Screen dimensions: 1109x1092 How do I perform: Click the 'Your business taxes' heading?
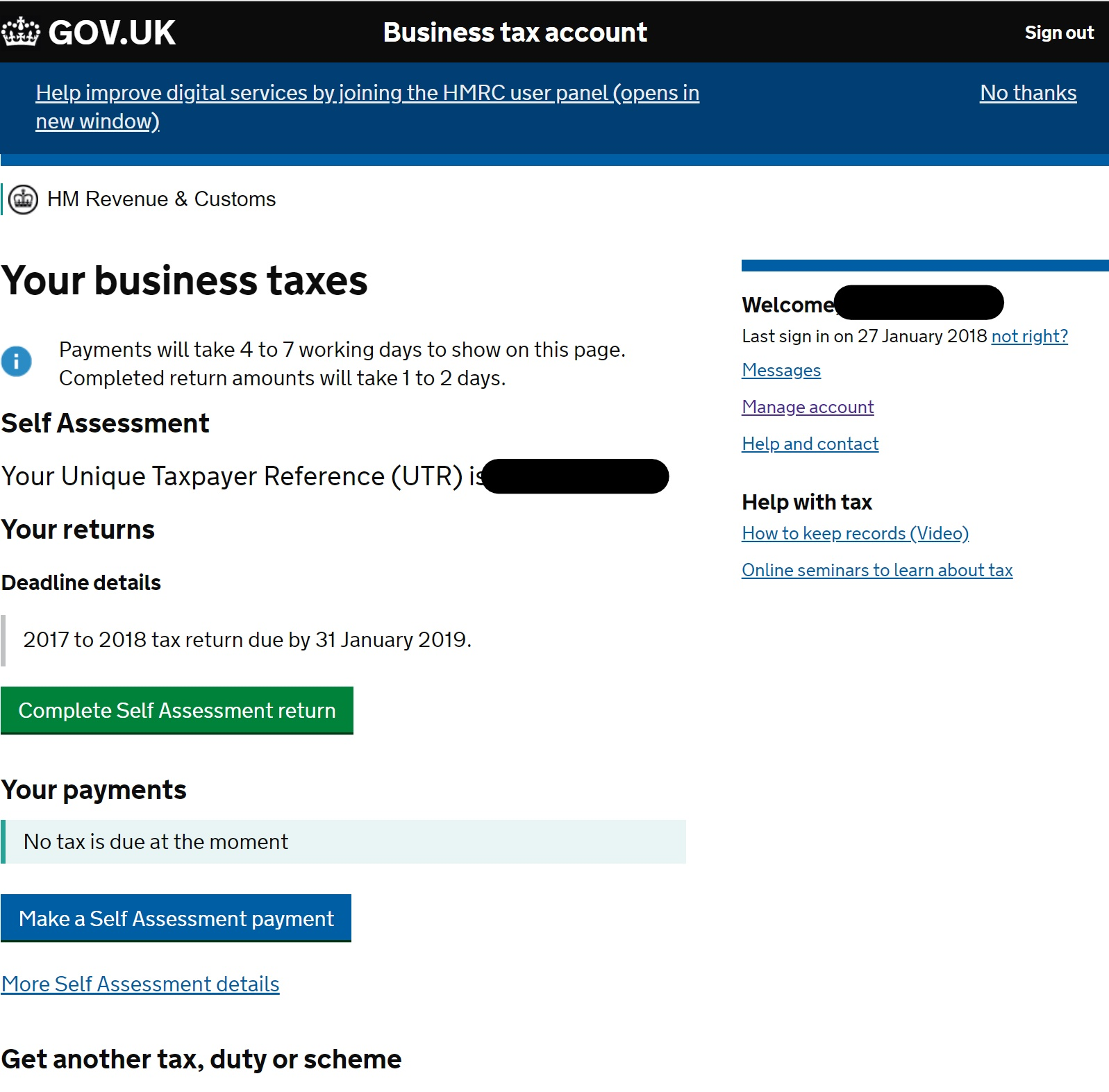(x=185, y=280)
